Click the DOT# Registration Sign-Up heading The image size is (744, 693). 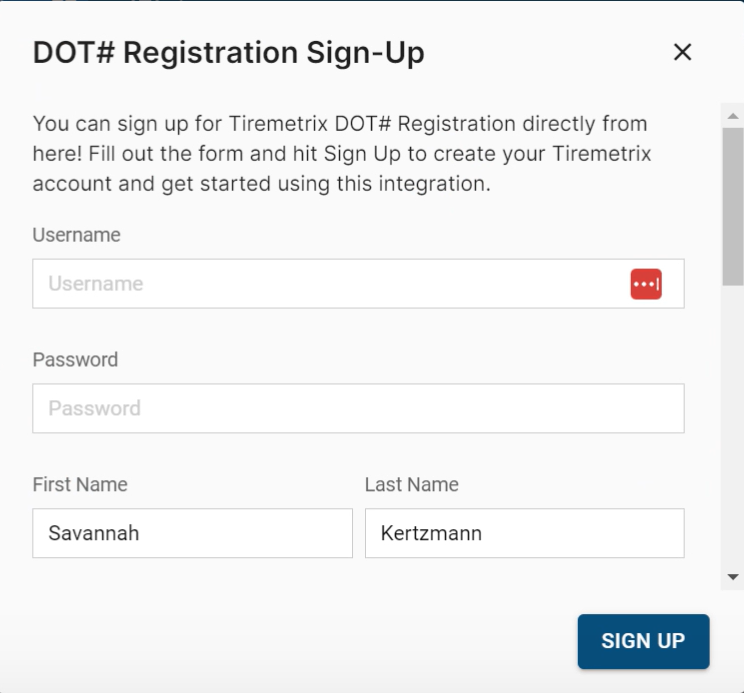click(228, 52)
